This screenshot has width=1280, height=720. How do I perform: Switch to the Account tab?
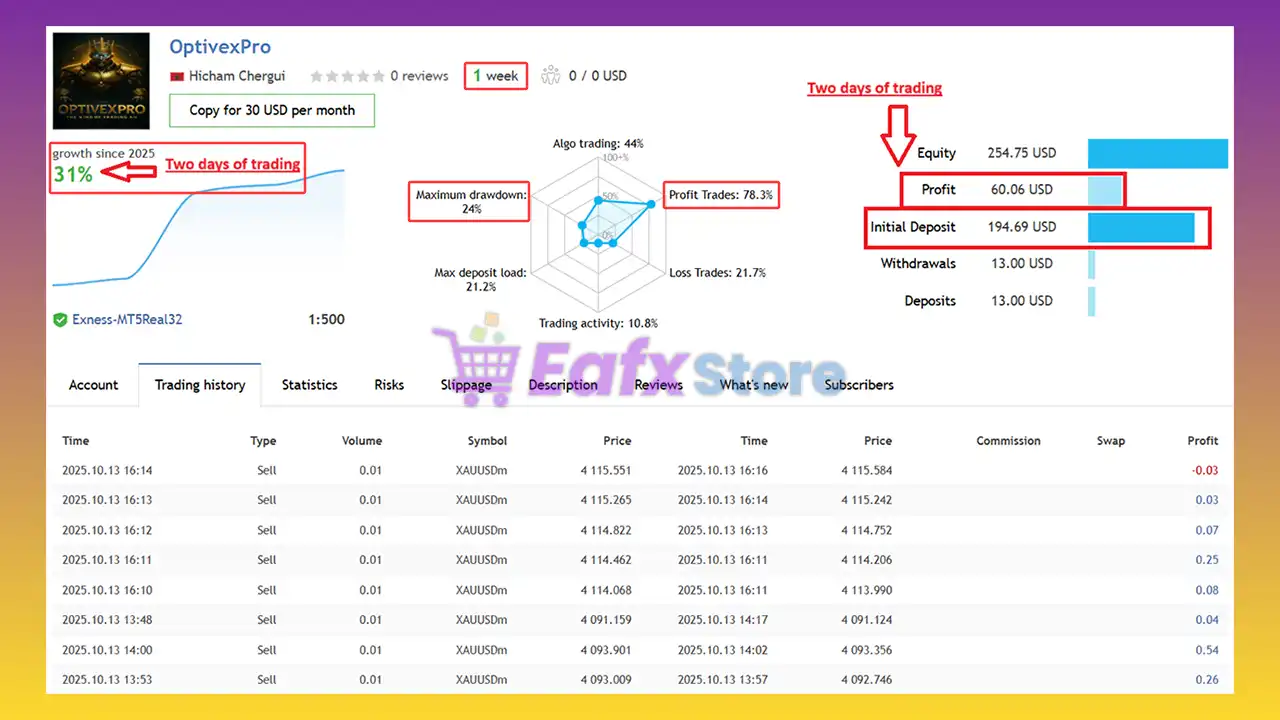coord(93,385)
